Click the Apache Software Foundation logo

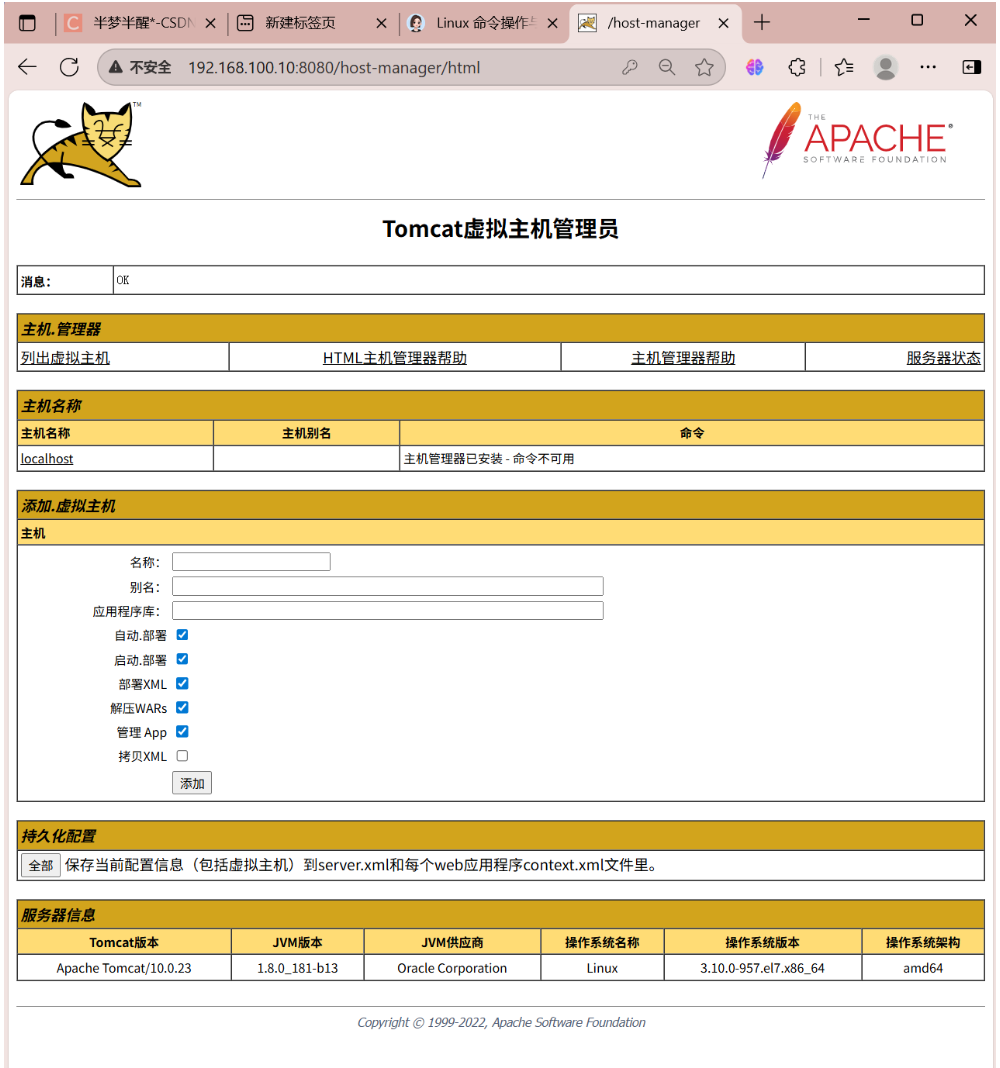pos(857,140)
